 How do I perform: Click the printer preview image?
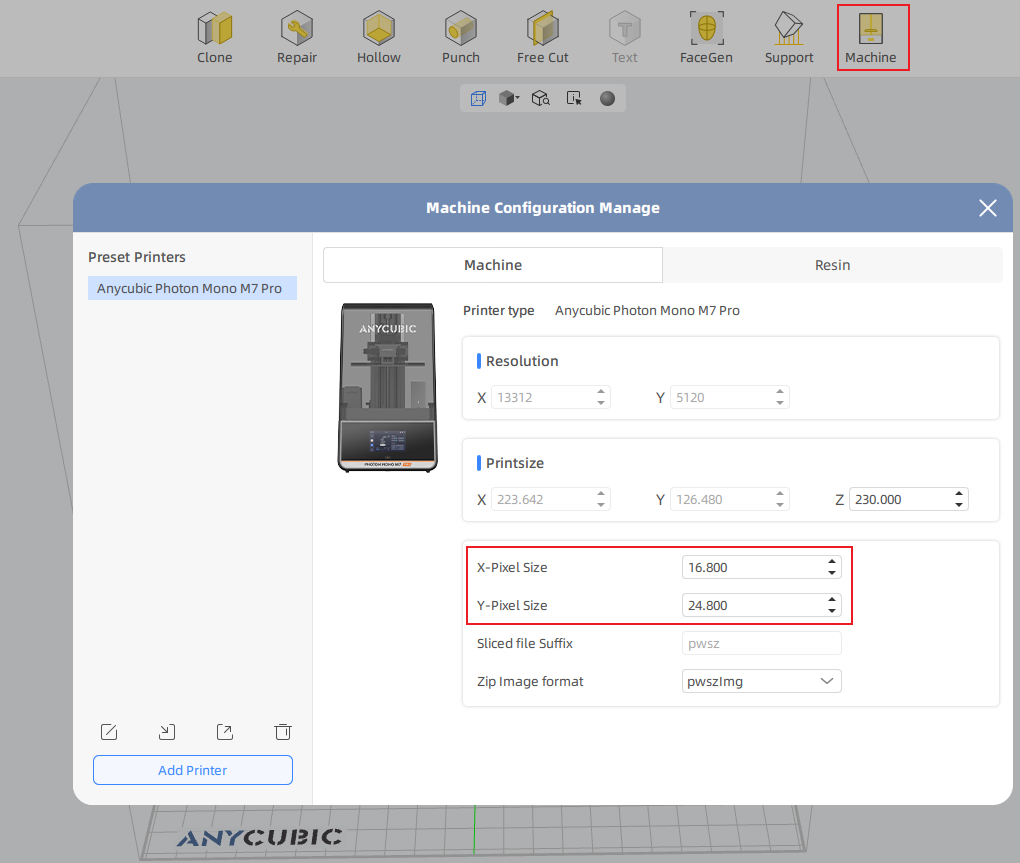[388, 387]
